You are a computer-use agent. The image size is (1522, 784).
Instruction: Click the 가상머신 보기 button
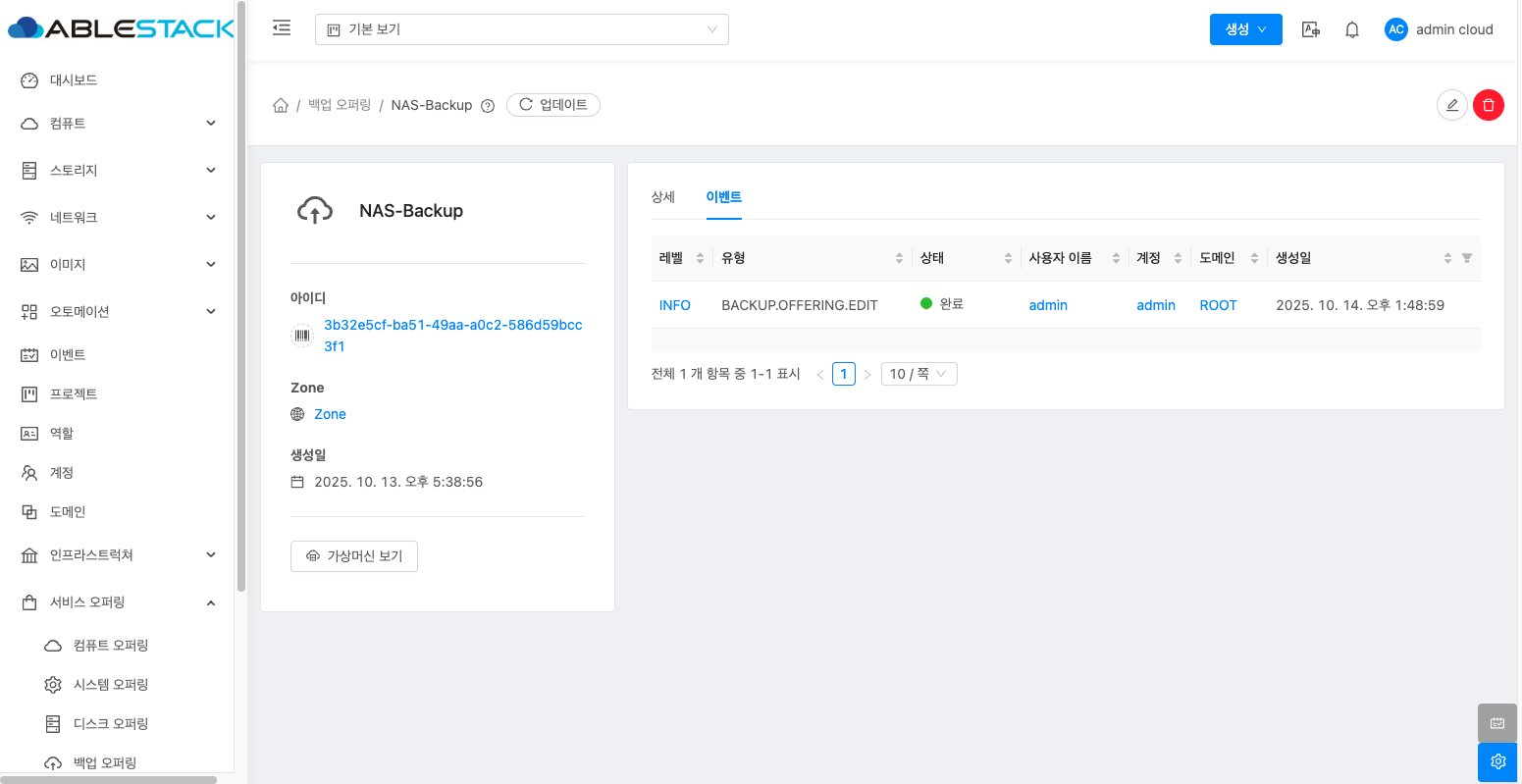(x=354, y=556)
